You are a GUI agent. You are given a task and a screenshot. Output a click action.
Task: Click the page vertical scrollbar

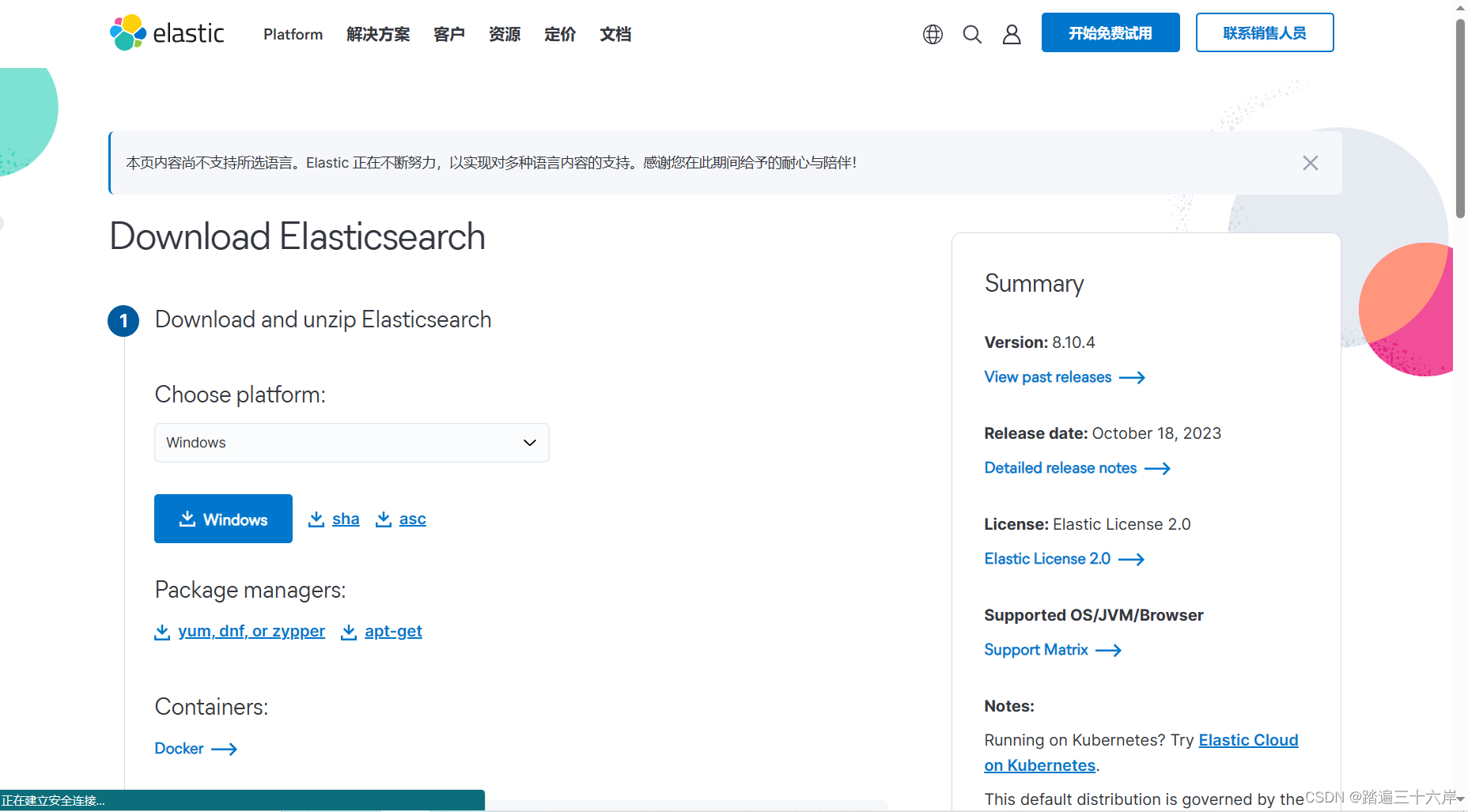(x=1460, y=119)
